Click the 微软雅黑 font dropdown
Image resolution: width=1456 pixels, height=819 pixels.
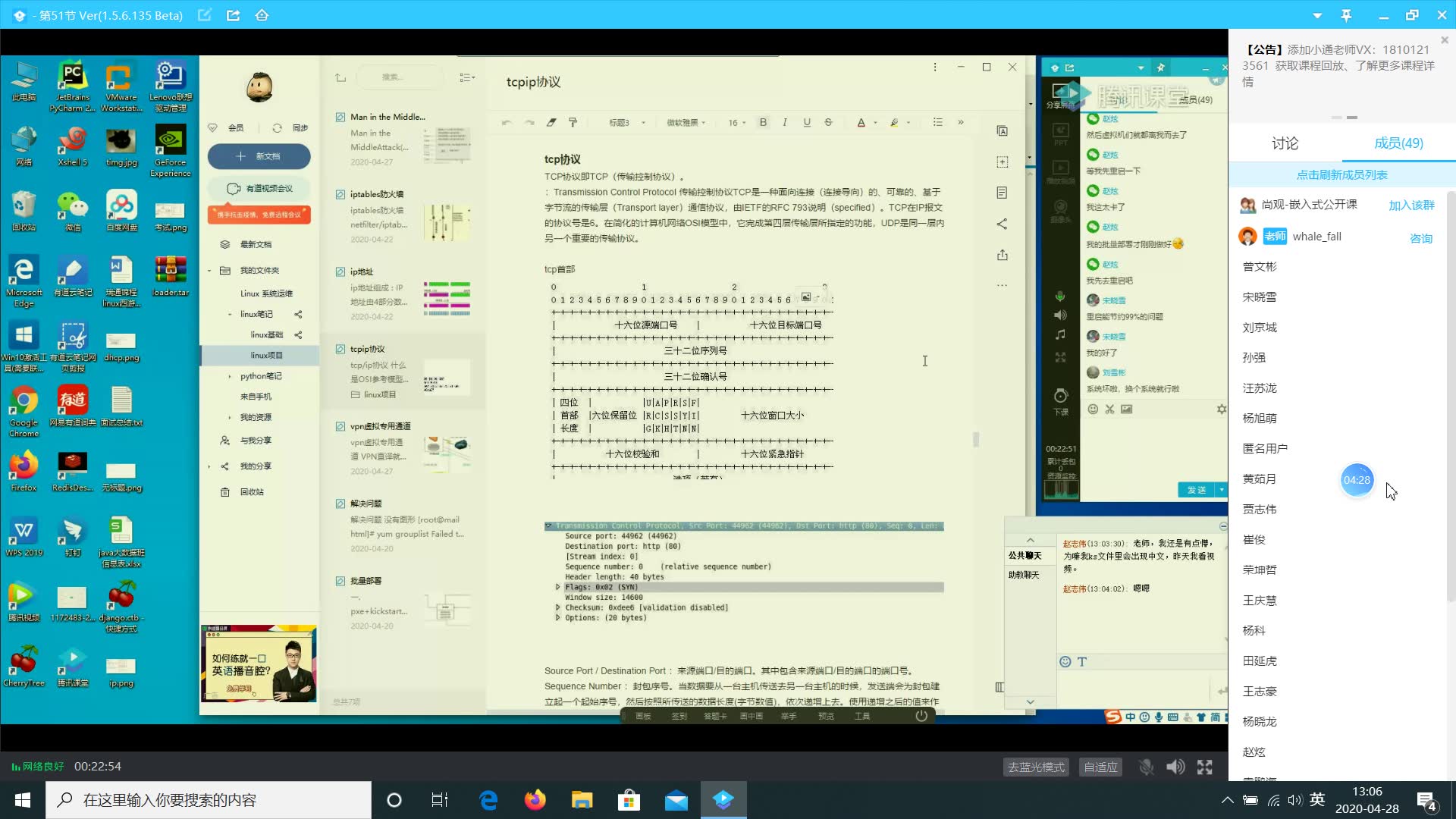pos(691,122)
